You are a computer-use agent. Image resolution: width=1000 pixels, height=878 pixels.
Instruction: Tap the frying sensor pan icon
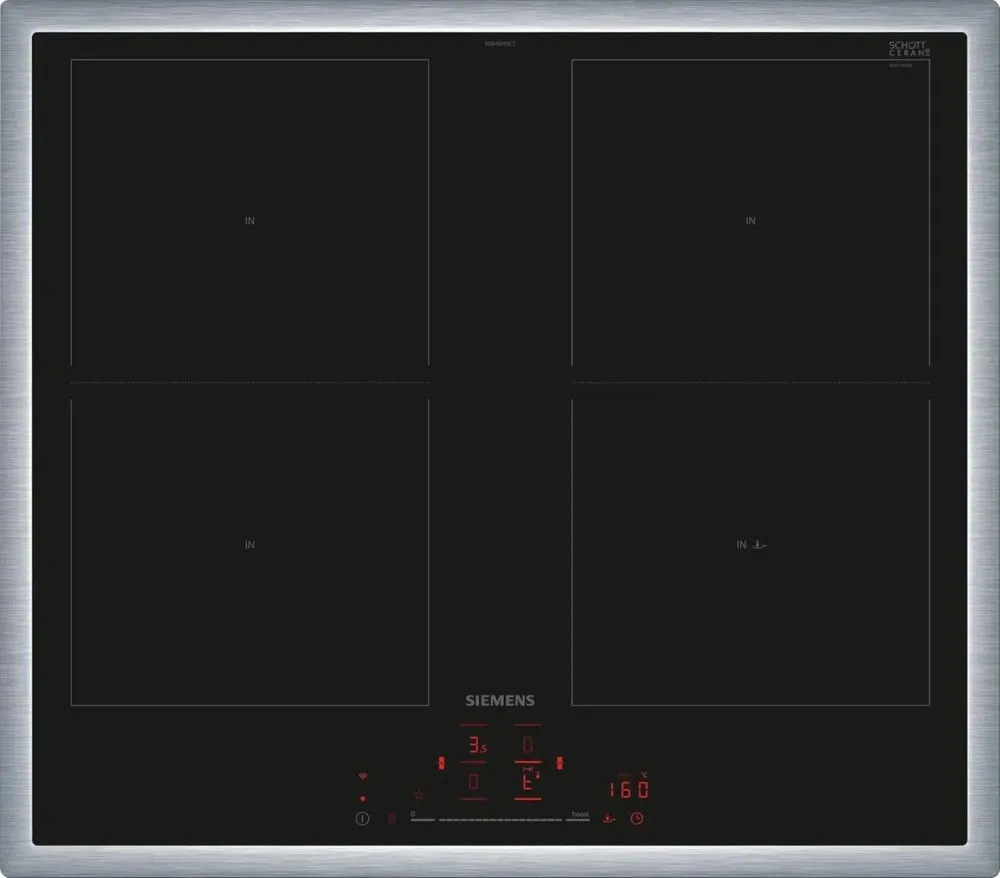(x=608, y=818)
